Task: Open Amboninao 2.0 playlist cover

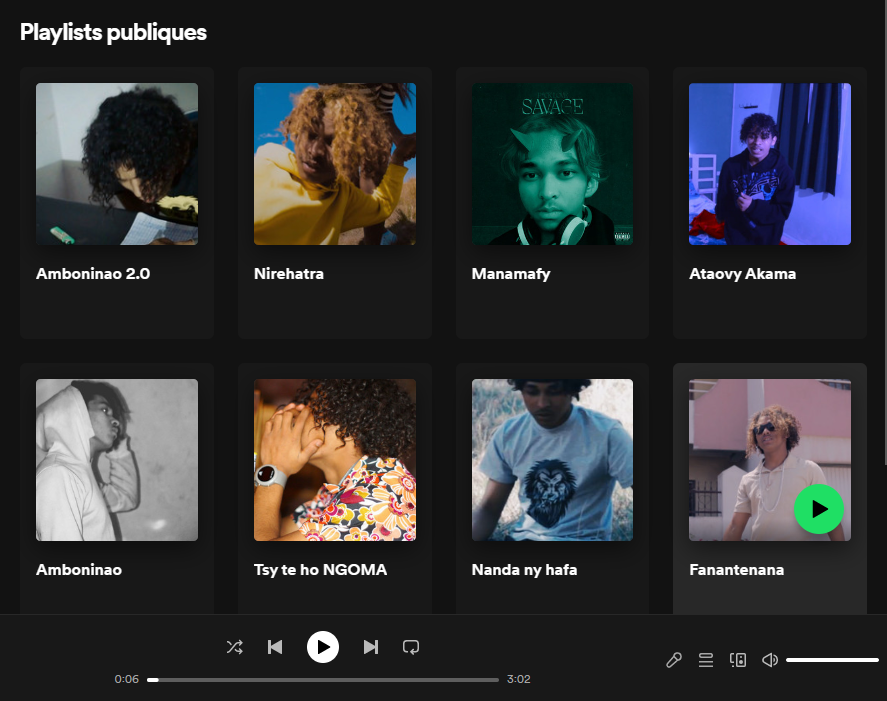Action: (117, 164)
